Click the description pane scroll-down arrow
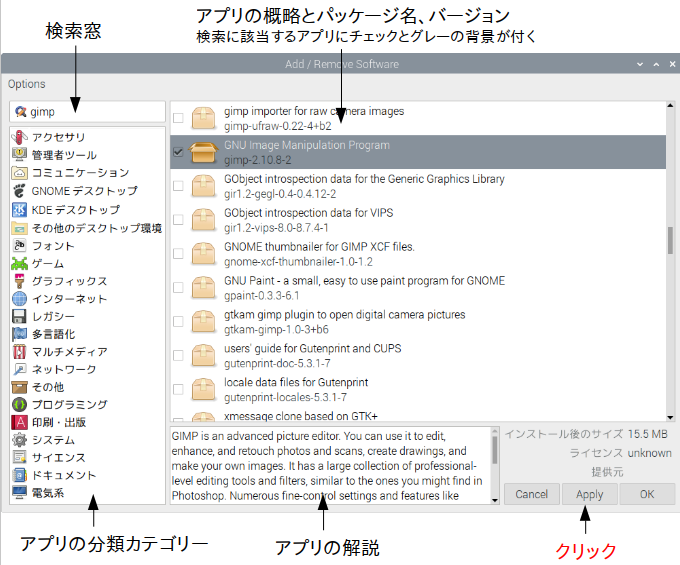Screen dimensions: 680x565 [x=495, y=500]
